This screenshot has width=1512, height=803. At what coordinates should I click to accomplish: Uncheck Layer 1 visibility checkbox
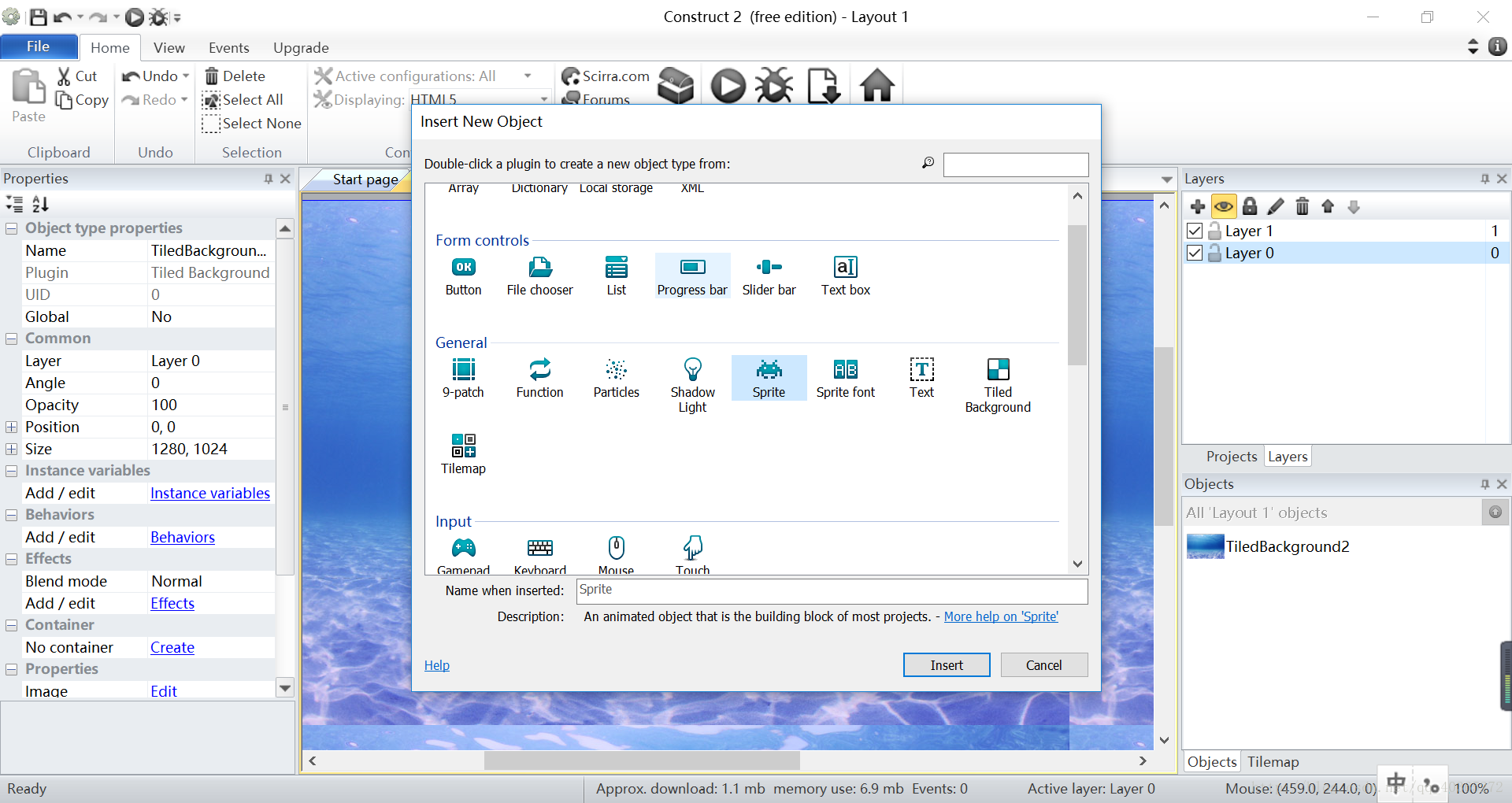pyautogui.click(x=1195, y=231)
